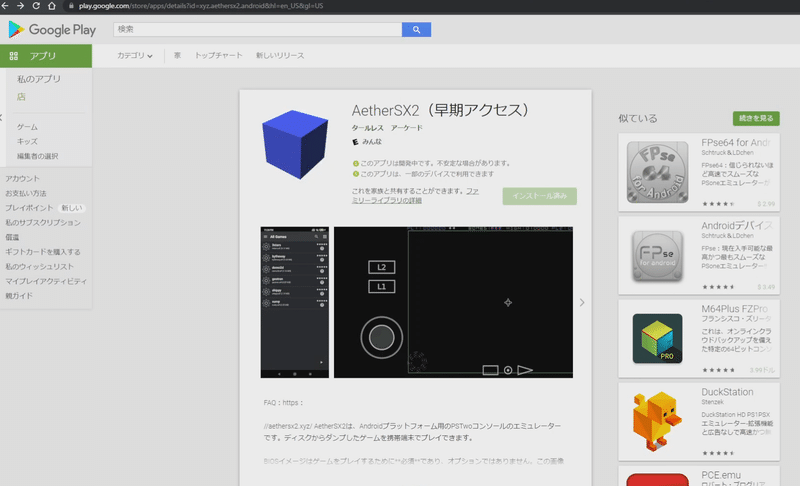Open ゲーム in the sidebar
Viewport: 800px width, 486px height.
(x=27, y=126)
